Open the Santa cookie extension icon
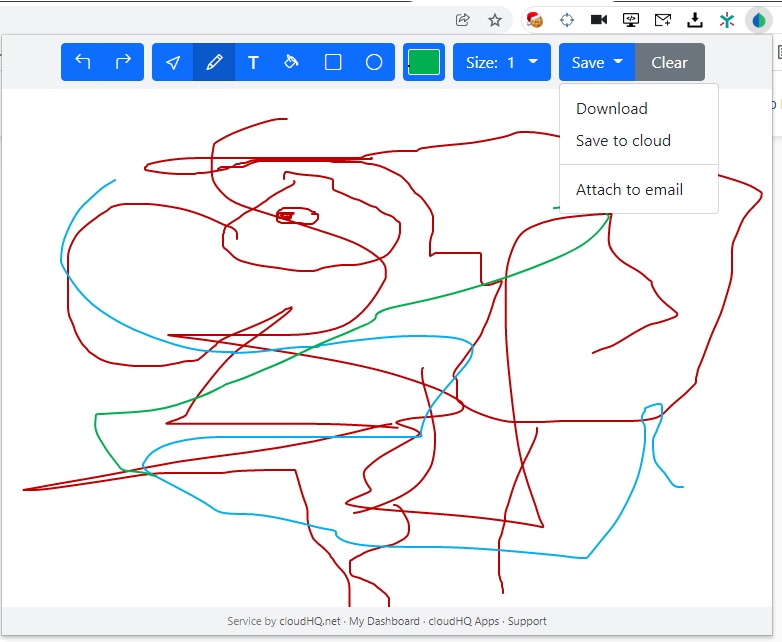Screen dimensions: 782x642 (535, 20)
